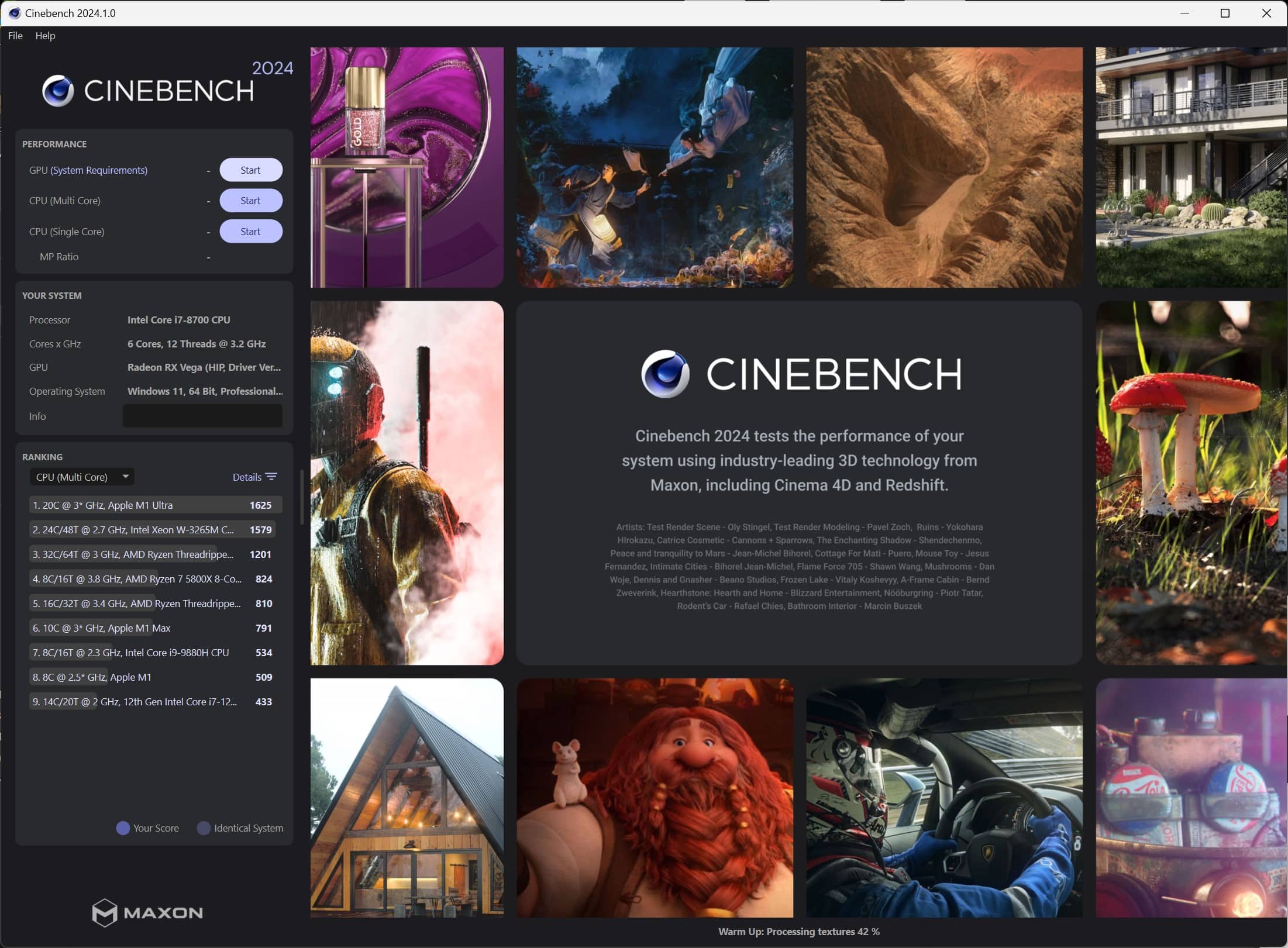Select the Intel Xeon W-3265M ranking row
Viewport: 1288px width, 948px height.
pyautogui.click(x=156, y=530)
